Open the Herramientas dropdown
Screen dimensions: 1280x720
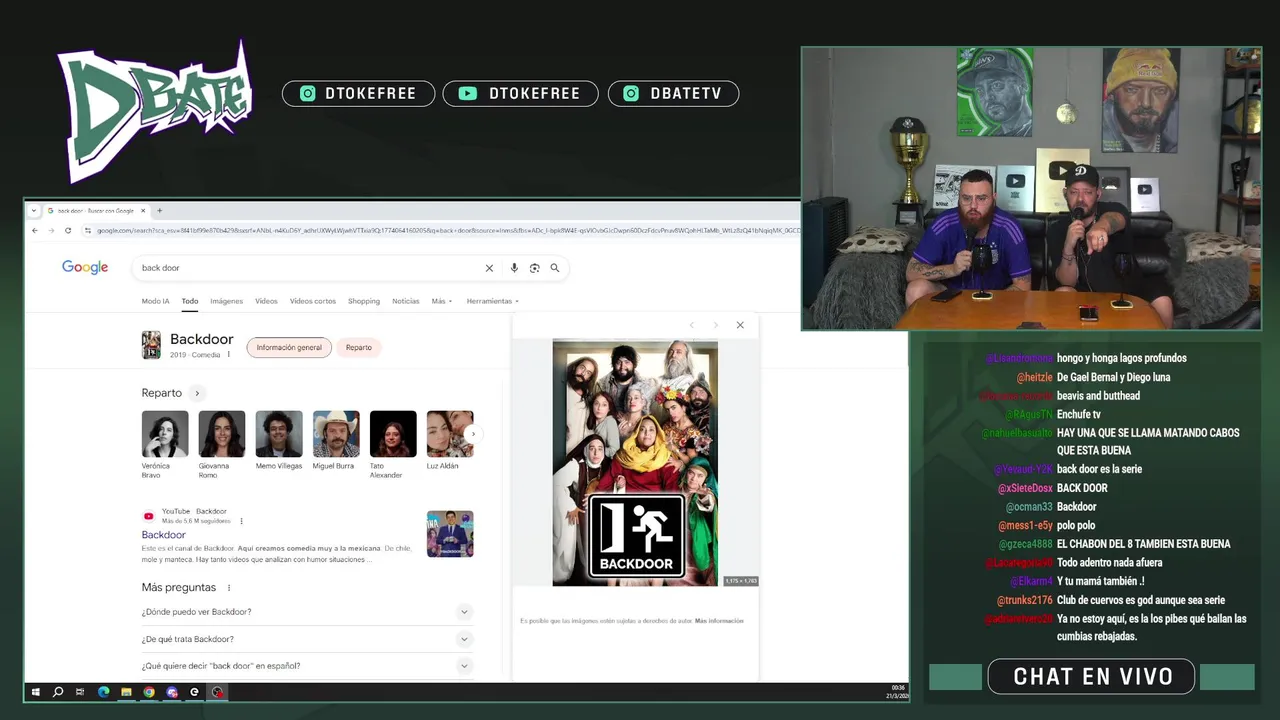point(492,301)
